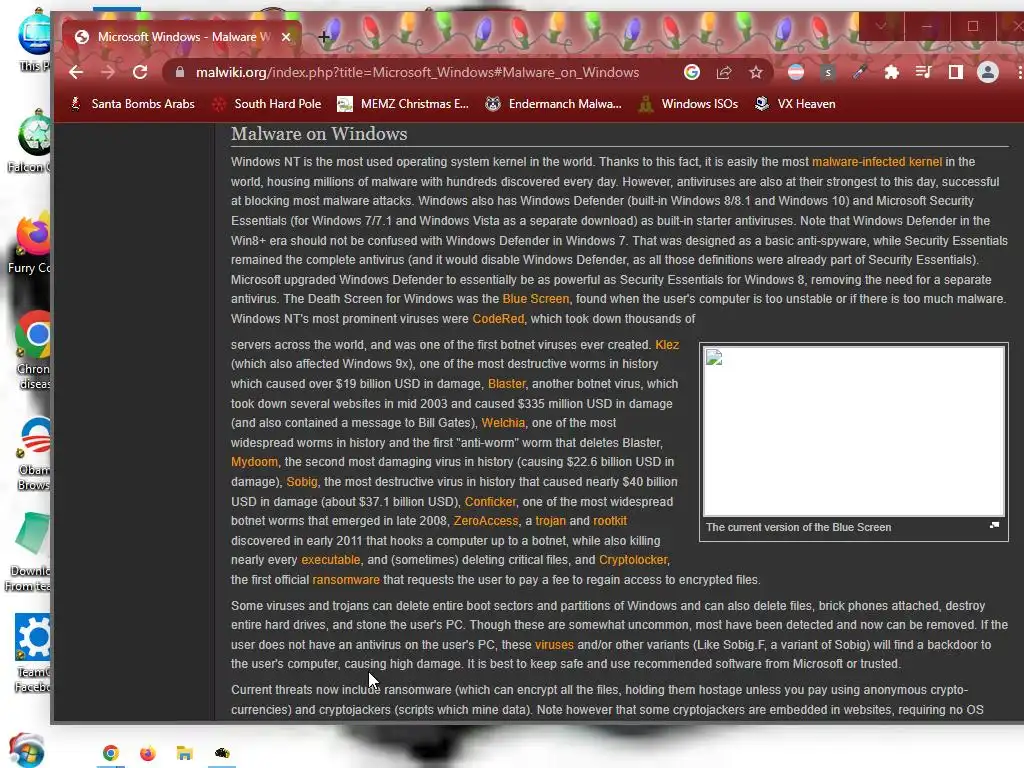
Task: Open MEMZ Christmas E... bookmark
Action: [403, 104]
